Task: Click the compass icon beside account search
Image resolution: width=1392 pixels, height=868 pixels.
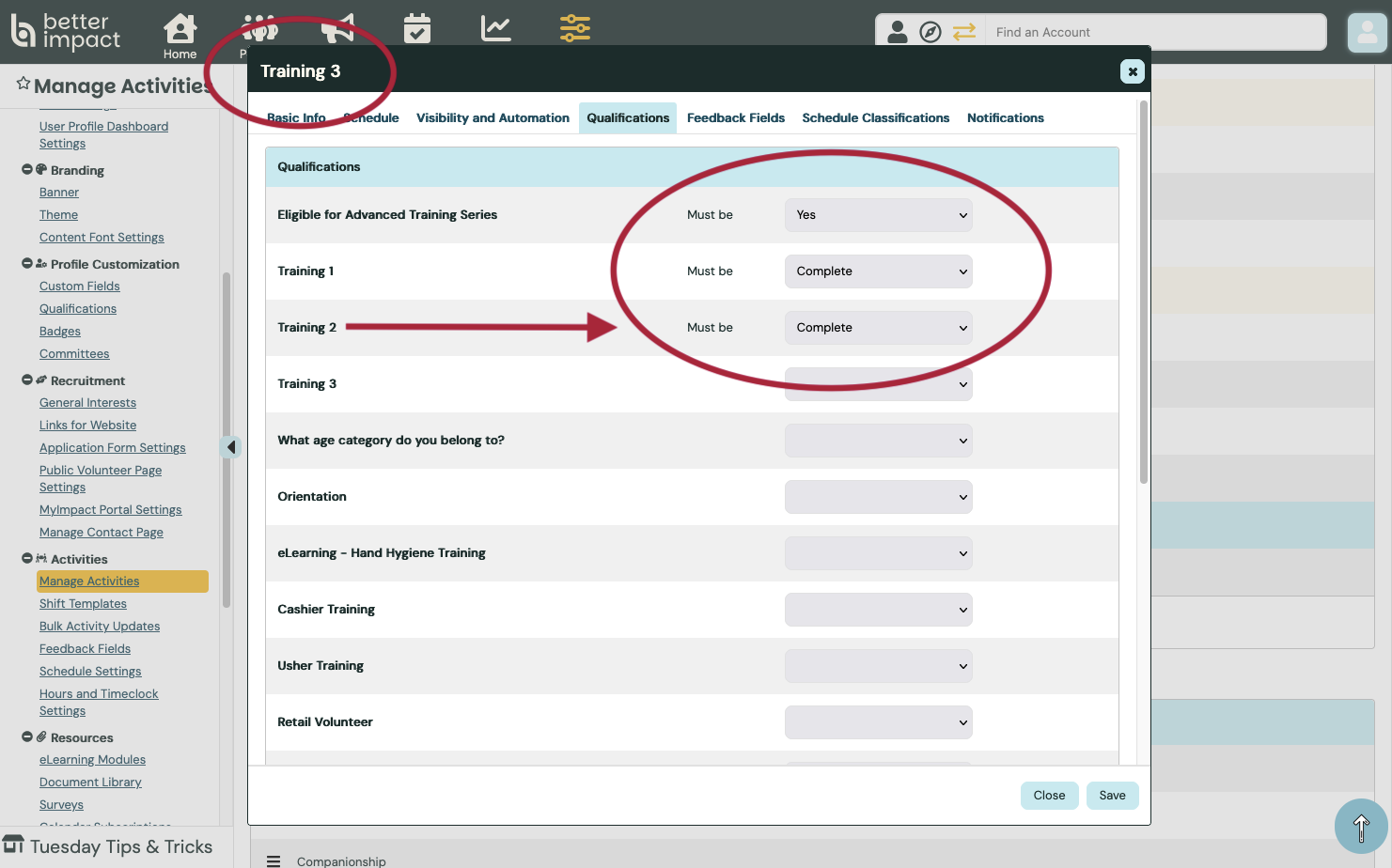Action: (x=930, y=33)
